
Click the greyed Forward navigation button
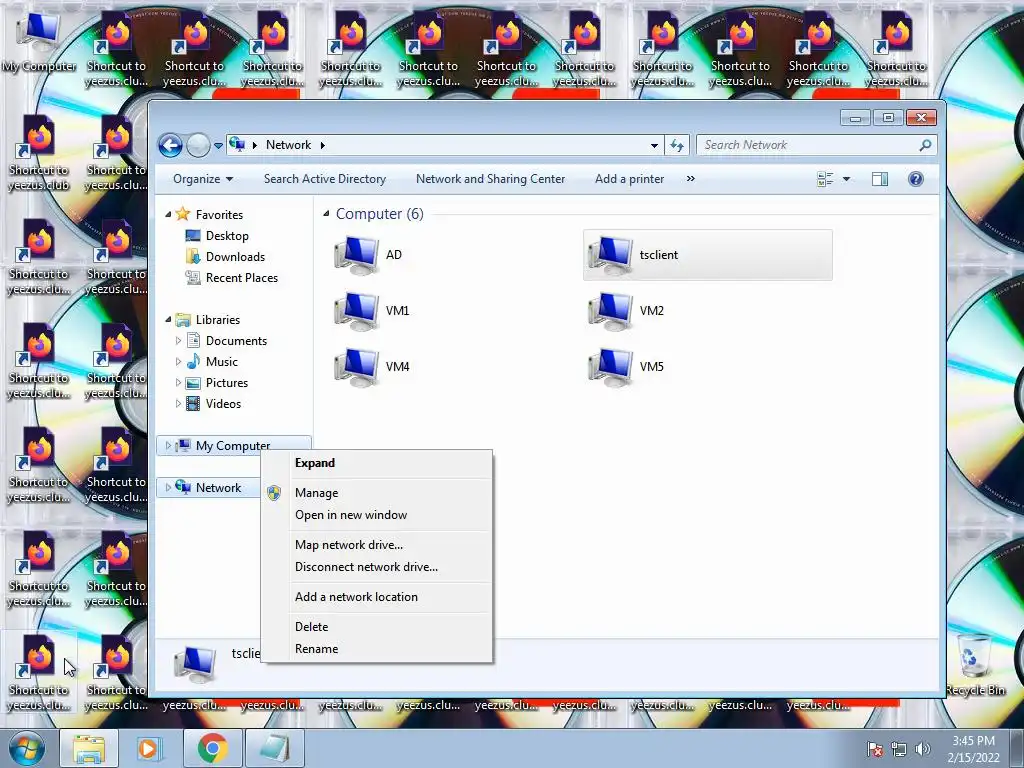[x=198, y=145]
